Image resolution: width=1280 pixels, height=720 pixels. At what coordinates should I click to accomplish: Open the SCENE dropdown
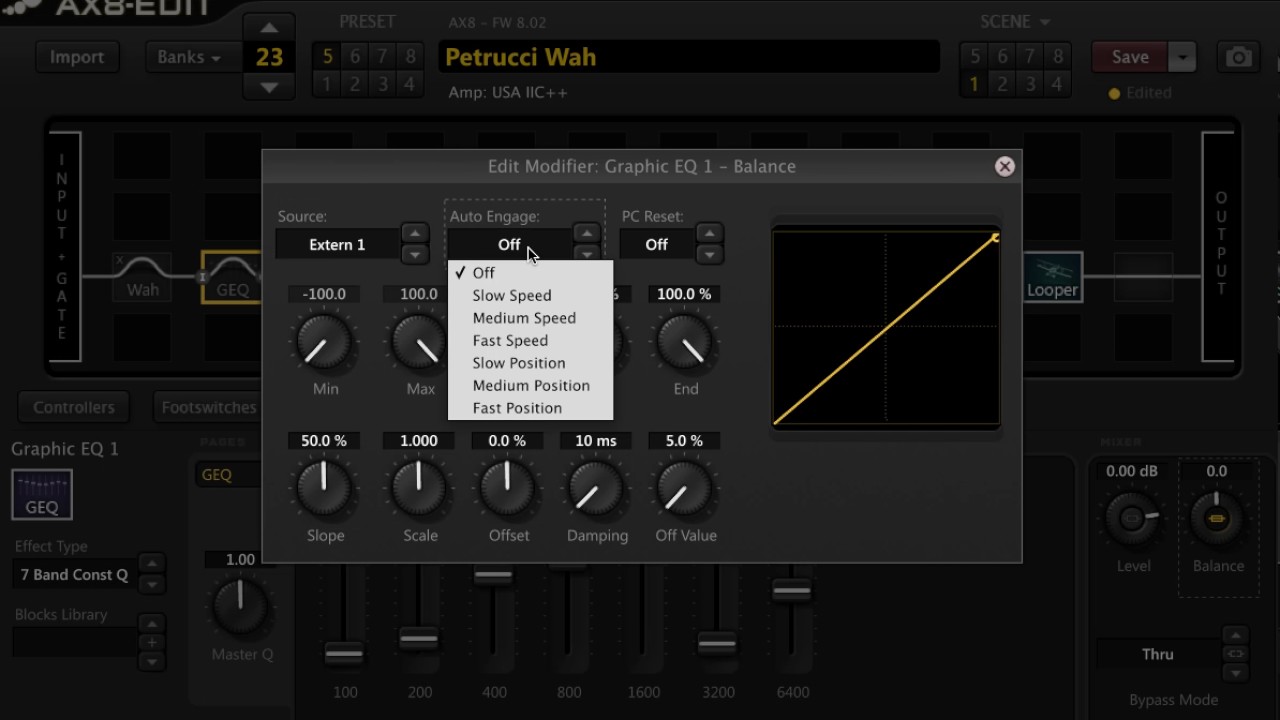(1015, 21)
